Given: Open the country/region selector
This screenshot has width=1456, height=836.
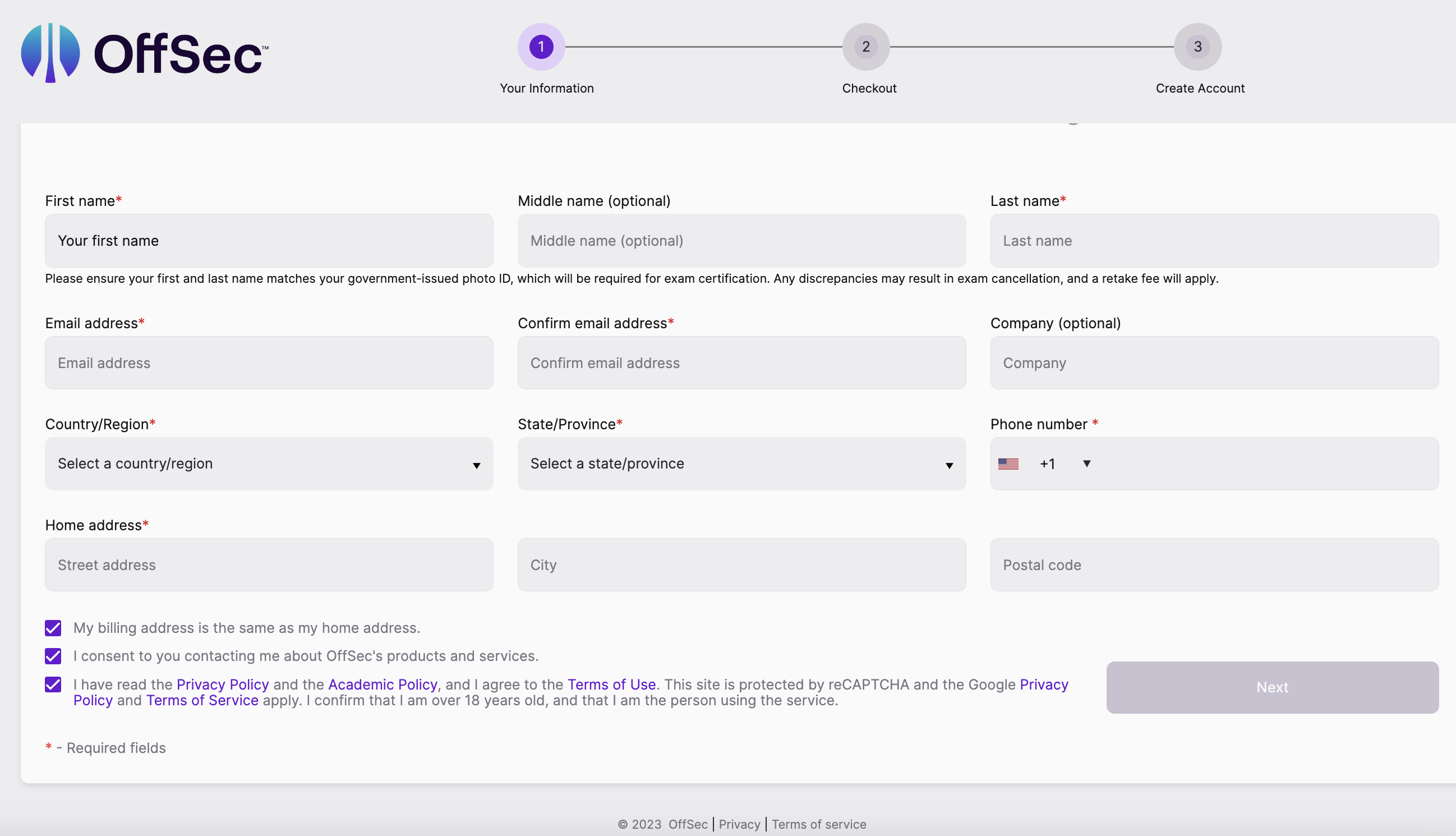Looking at the screenshot, I should (x=268, y=463).
